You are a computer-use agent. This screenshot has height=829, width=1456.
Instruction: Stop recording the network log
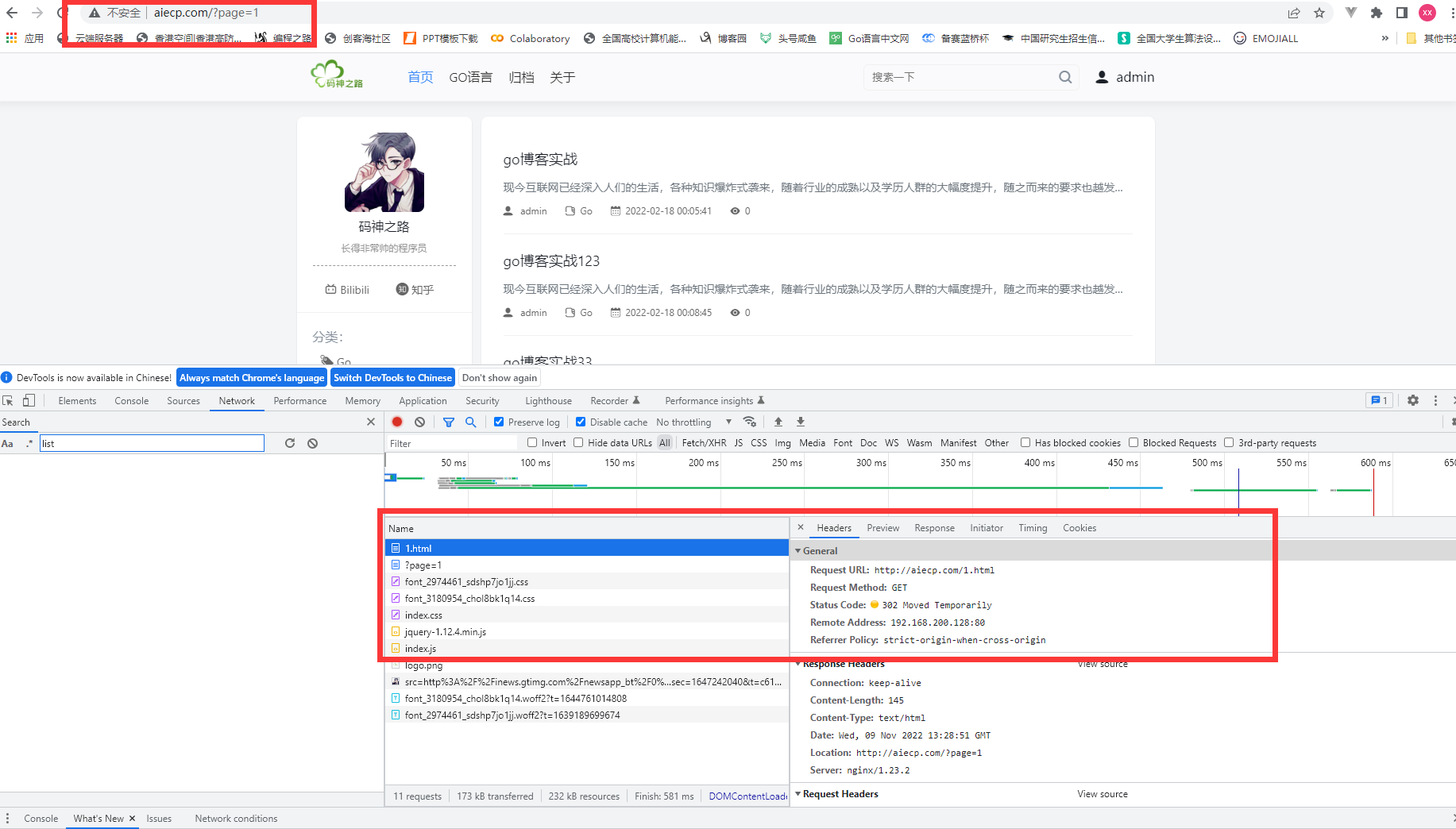pyautogui.click(x=397, y=422)
